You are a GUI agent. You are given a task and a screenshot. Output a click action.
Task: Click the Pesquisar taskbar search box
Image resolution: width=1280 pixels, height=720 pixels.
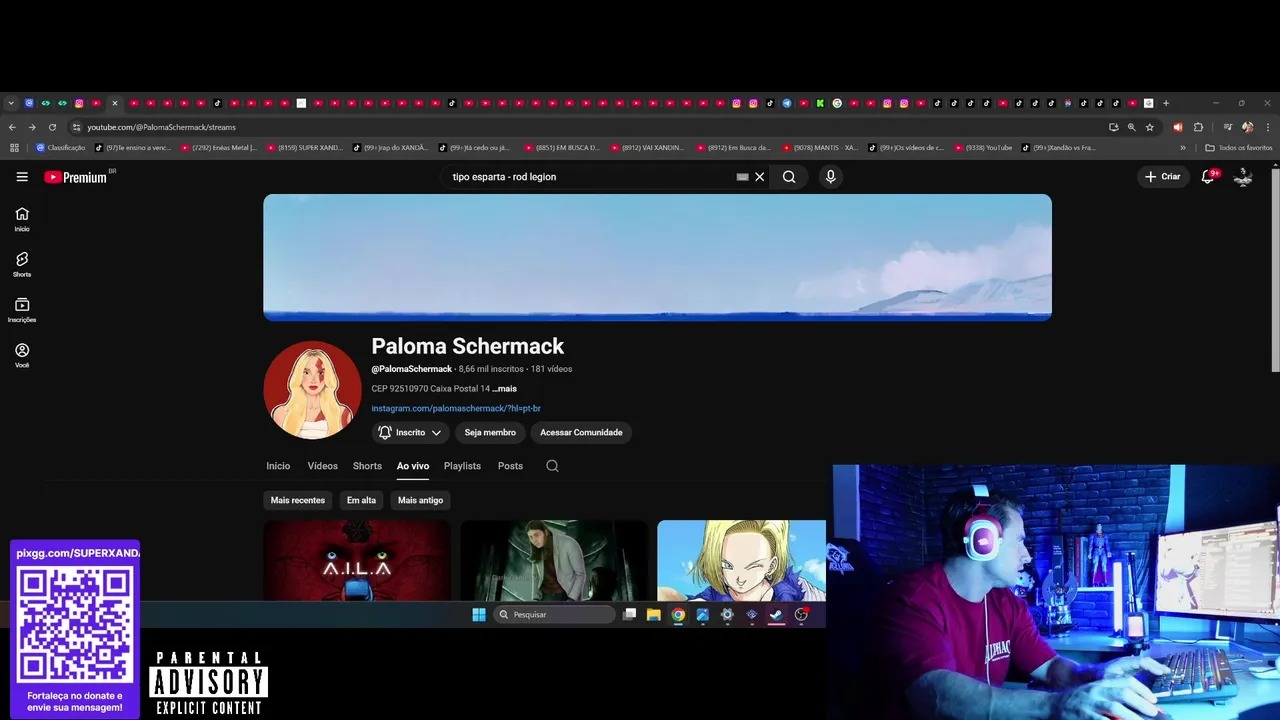[554, 615]
